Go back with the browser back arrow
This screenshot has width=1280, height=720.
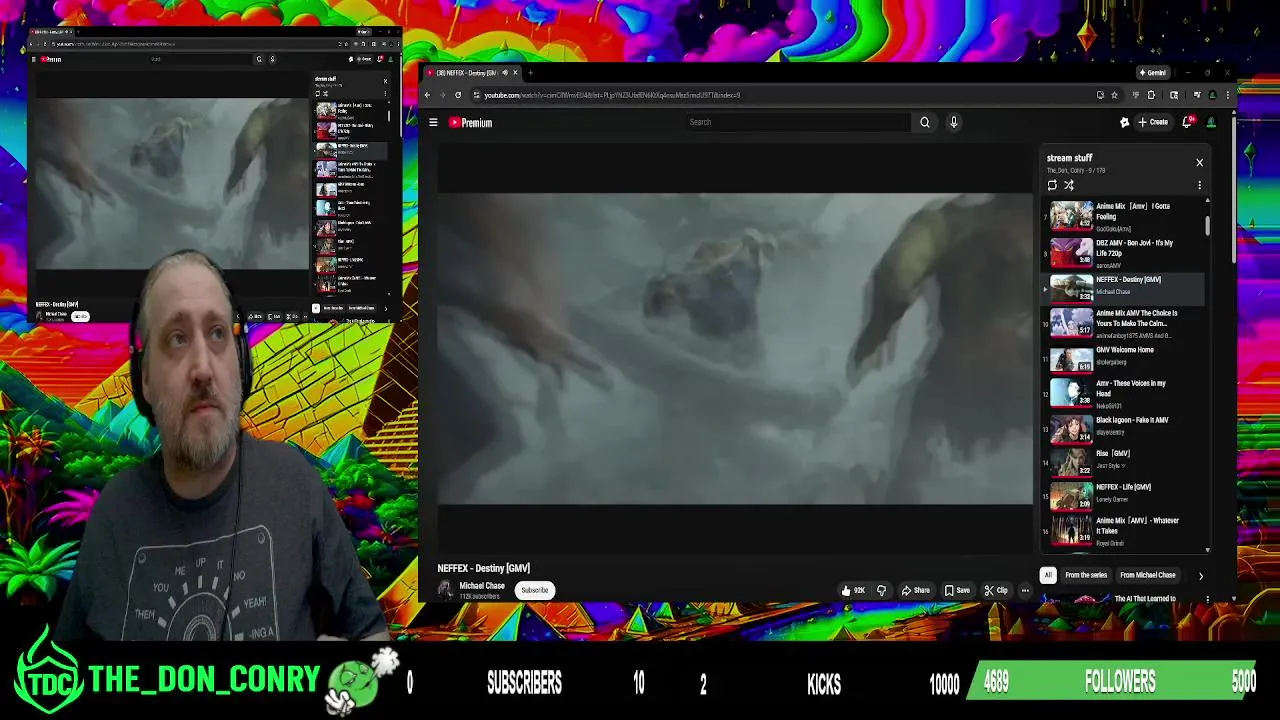click(427, 95)
